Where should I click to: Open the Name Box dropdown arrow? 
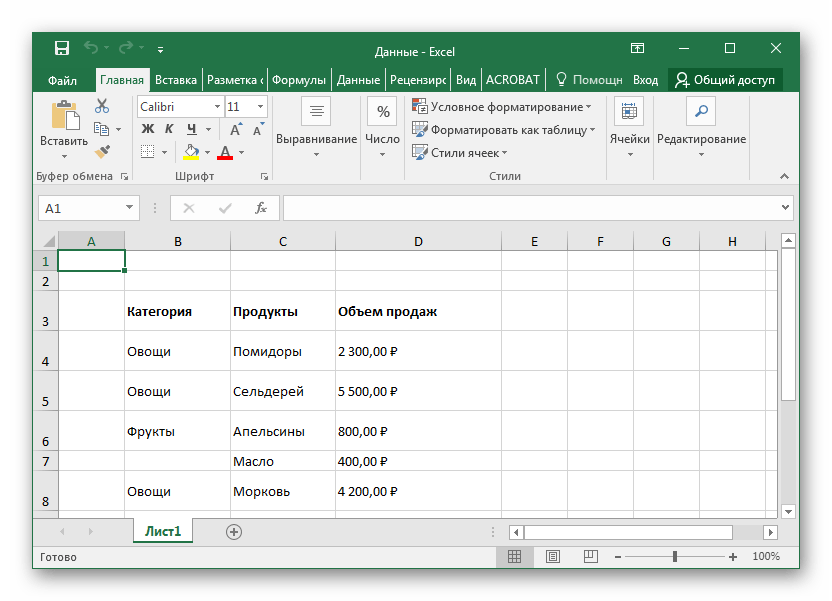130,208
